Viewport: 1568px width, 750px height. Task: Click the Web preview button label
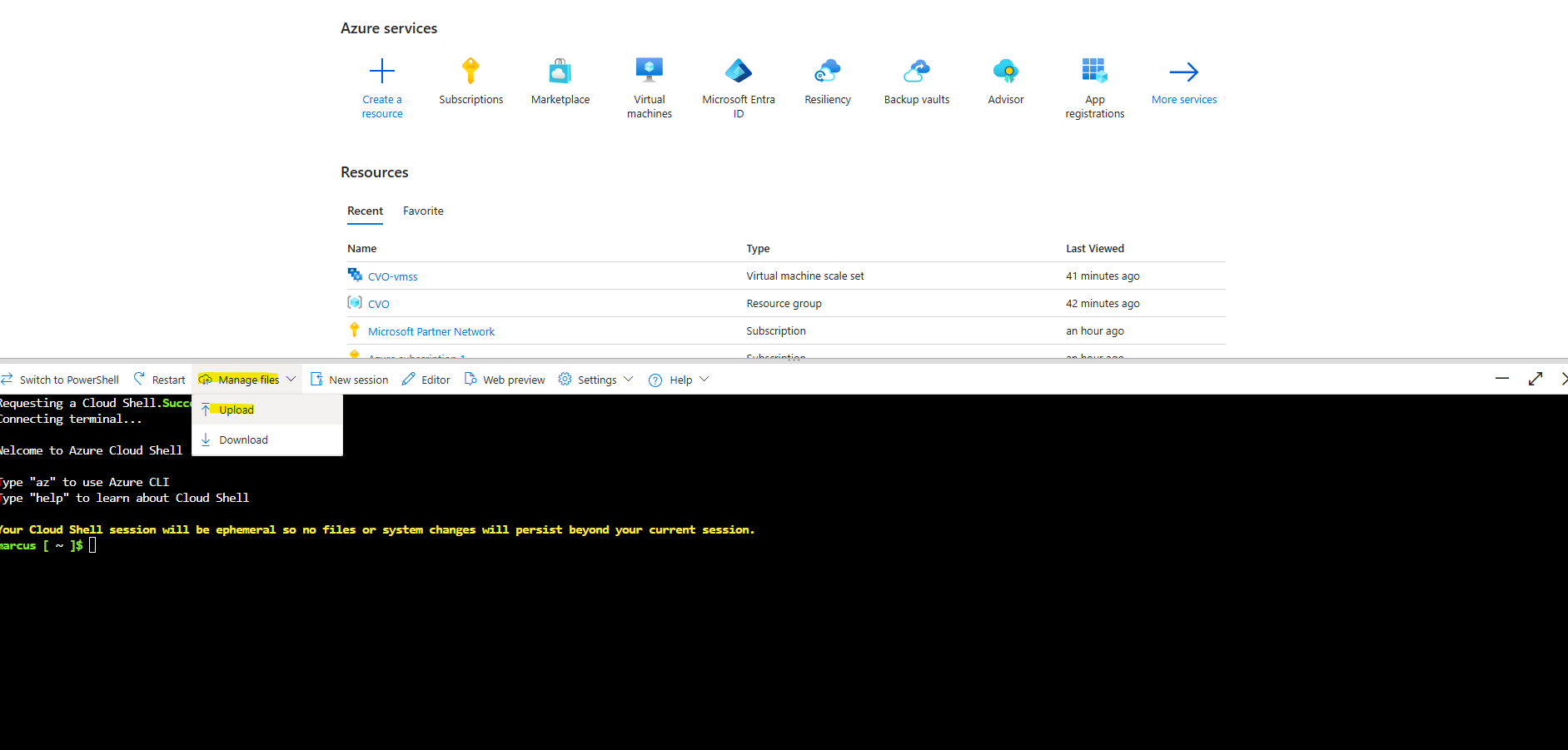514,380
